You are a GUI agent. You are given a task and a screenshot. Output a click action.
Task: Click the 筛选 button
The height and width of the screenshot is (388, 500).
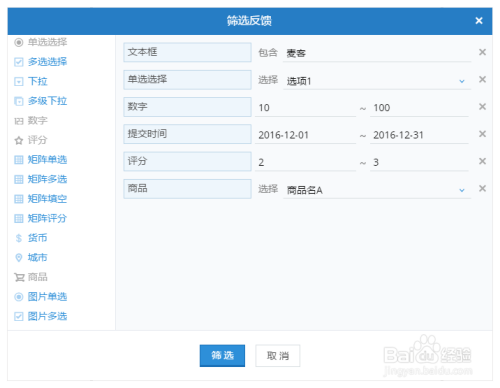(x=222, y=356)
